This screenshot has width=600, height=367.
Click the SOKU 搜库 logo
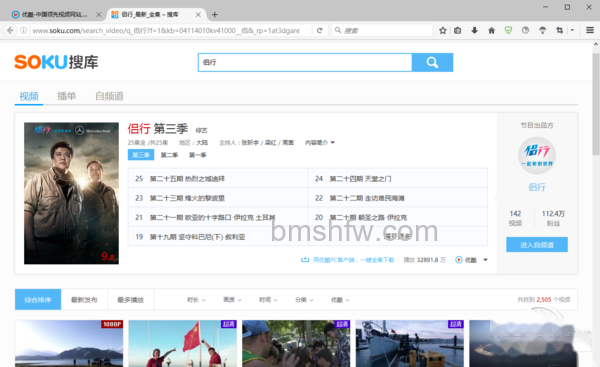(56, 62)
